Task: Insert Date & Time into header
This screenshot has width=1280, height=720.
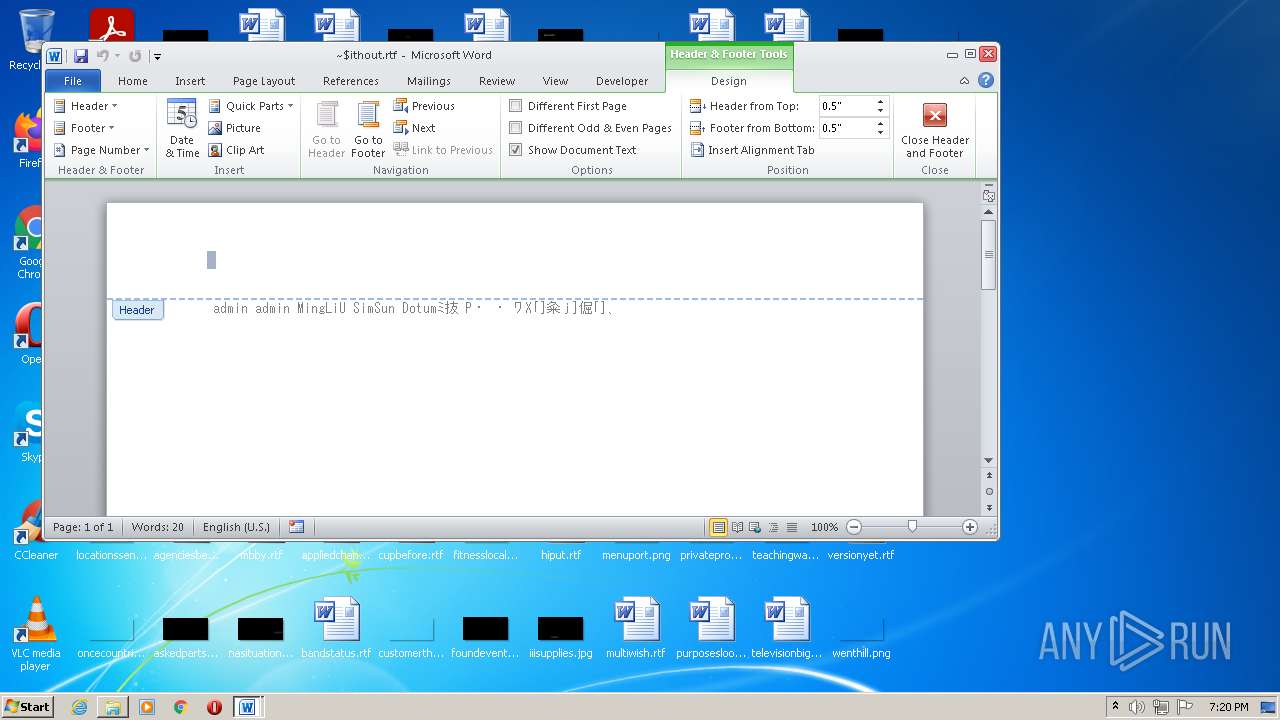Action: (182, 128)
